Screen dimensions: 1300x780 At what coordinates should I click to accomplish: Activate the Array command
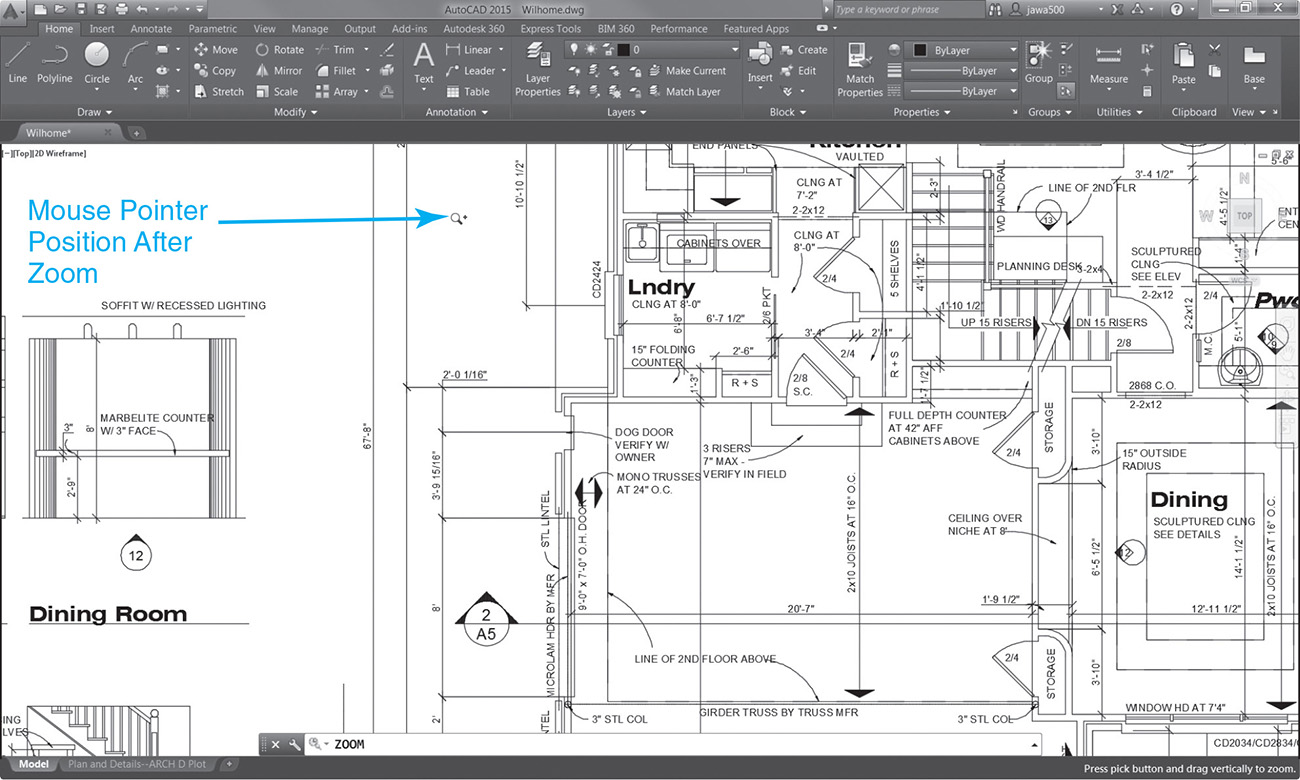coord(336,92)
